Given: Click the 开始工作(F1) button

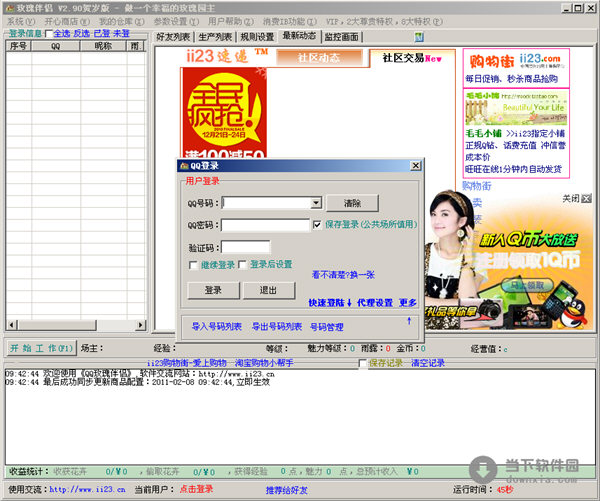Looking at the screenshot, I should pos(41,348).
